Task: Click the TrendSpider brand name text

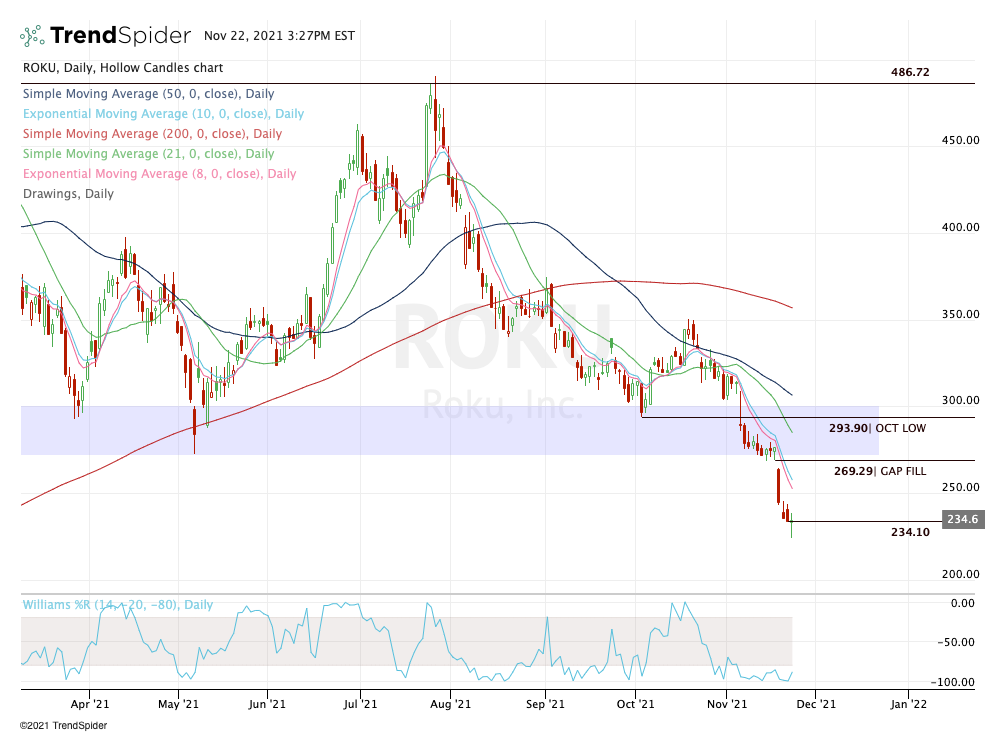Action: tap(120, 35)
